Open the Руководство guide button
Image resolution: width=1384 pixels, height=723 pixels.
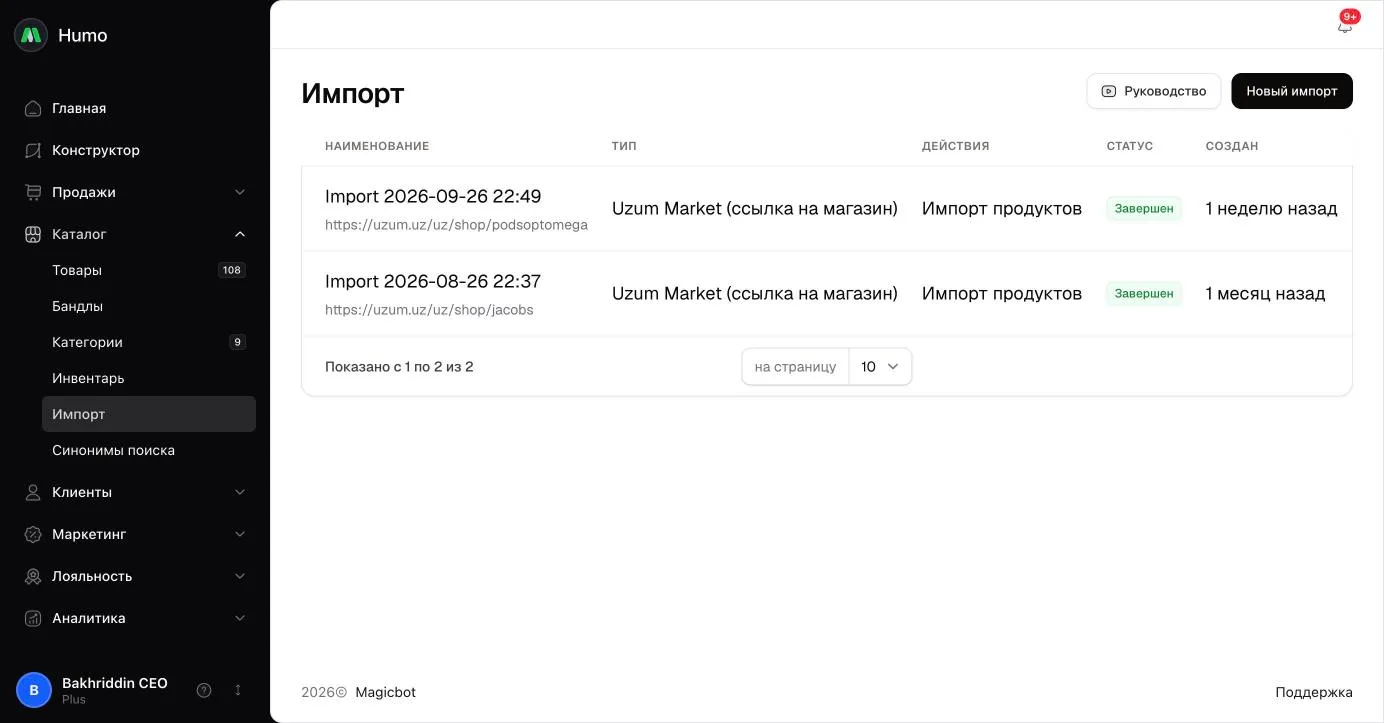[1153, 91]
